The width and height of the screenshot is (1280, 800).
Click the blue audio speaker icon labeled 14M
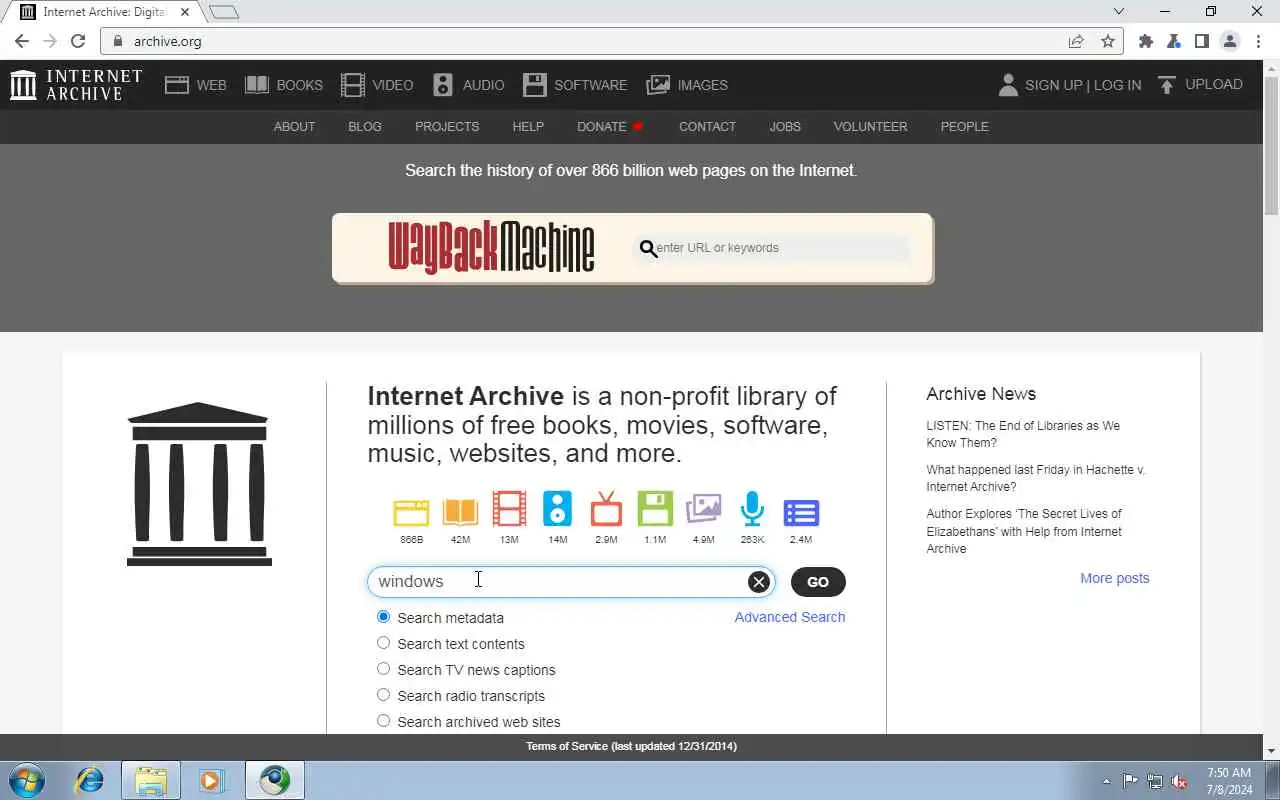click(557, 509)
